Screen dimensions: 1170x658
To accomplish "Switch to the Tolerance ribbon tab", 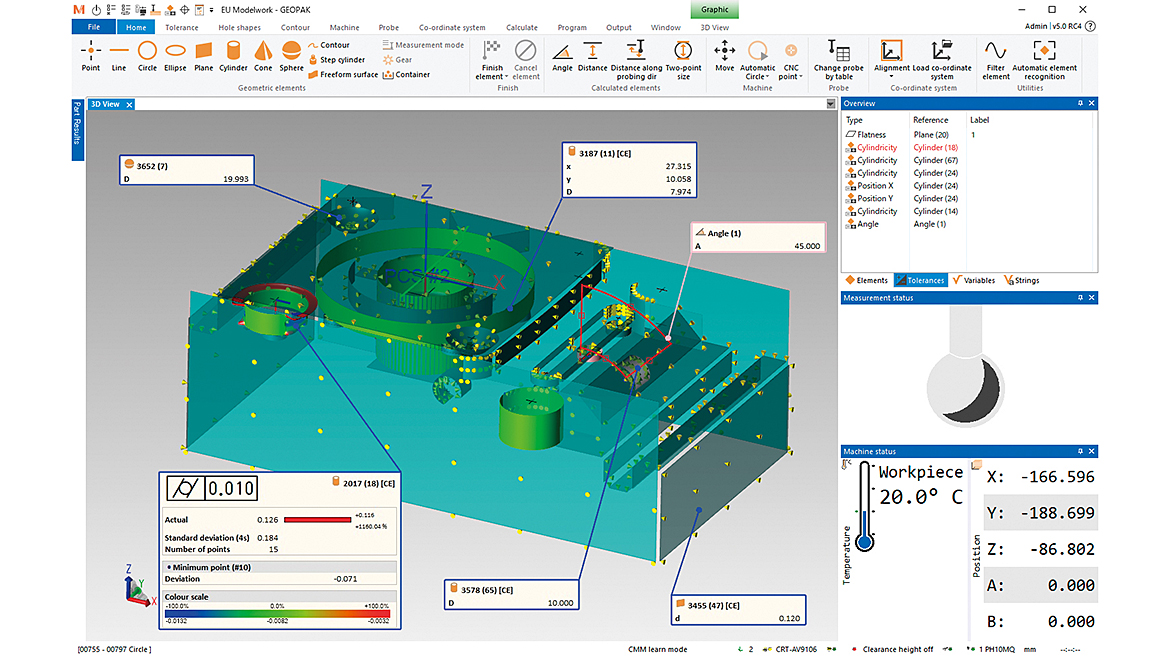I will click(181, 28).
